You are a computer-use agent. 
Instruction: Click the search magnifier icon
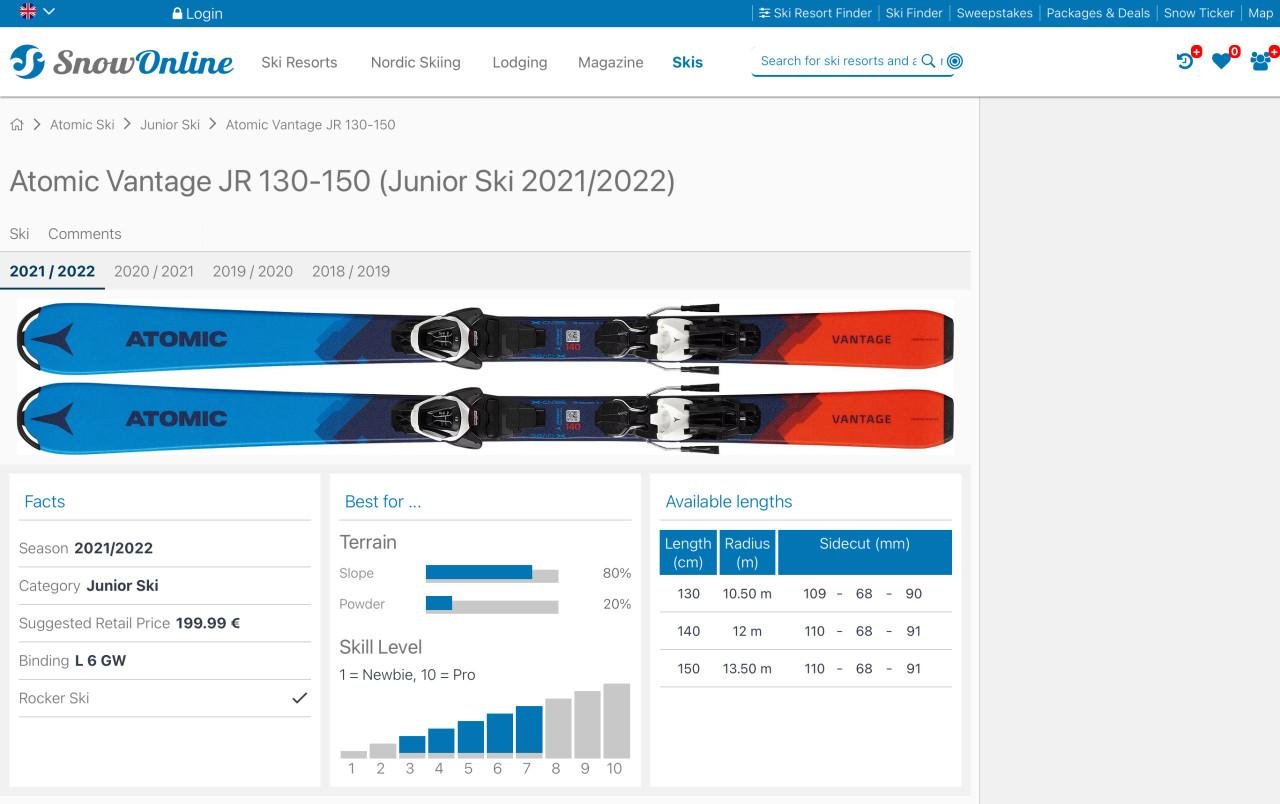pyautogui.click(x=928, y=61)
